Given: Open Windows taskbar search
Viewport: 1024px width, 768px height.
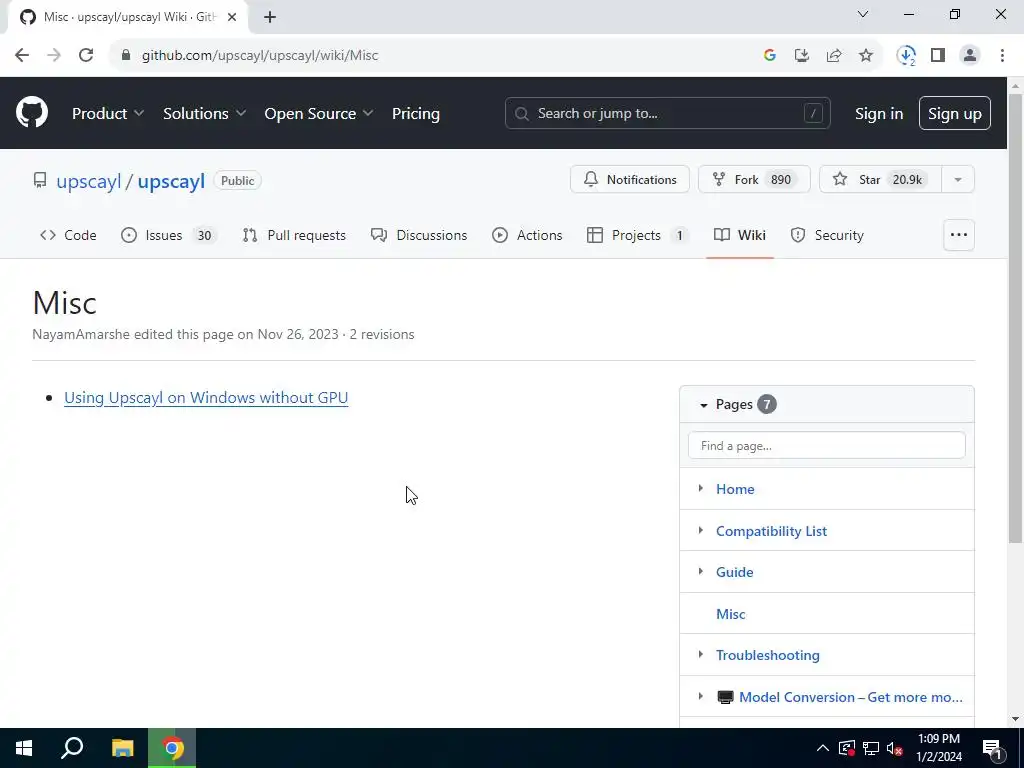Looking at the screenshot, I should click(x=72, y=748).
